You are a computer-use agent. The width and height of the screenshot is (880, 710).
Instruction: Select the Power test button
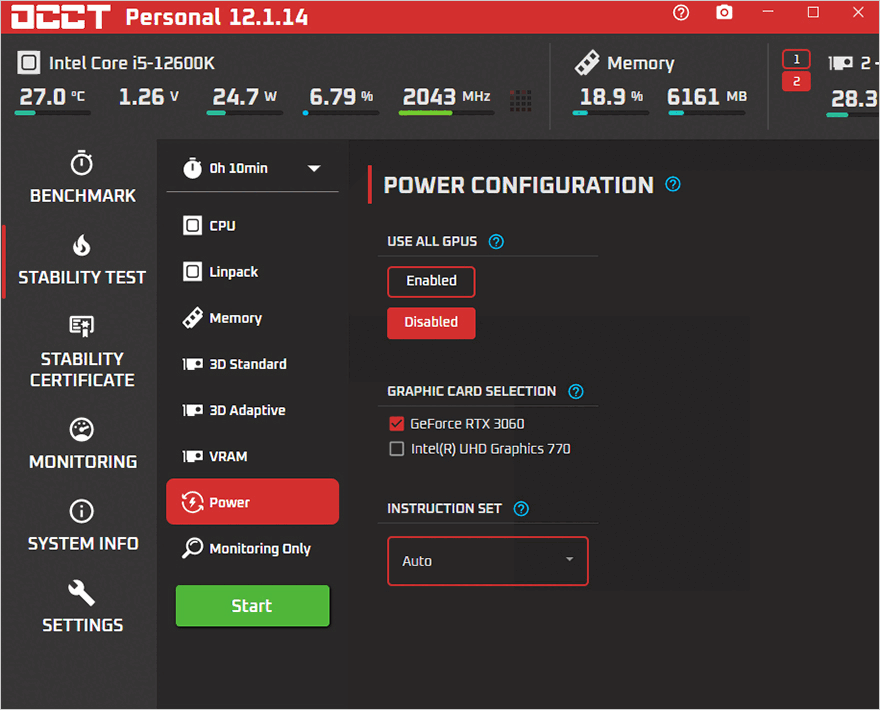pyautogui.click(x=253, y=502)
